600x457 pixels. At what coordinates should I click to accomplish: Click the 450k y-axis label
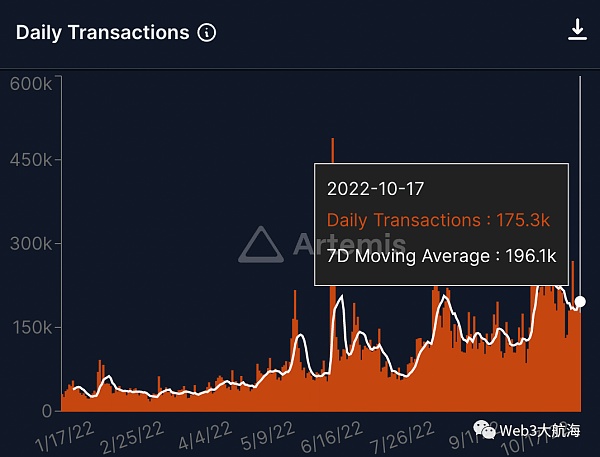pos(31,160)
